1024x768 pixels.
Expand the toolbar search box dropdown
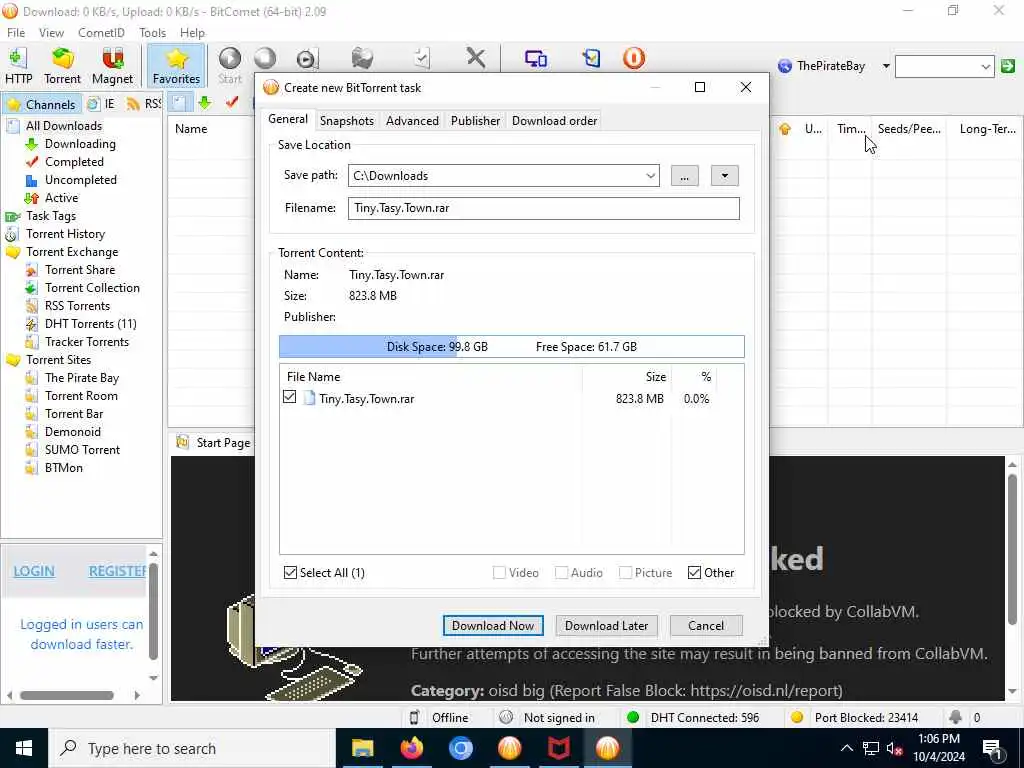[985, 66]
